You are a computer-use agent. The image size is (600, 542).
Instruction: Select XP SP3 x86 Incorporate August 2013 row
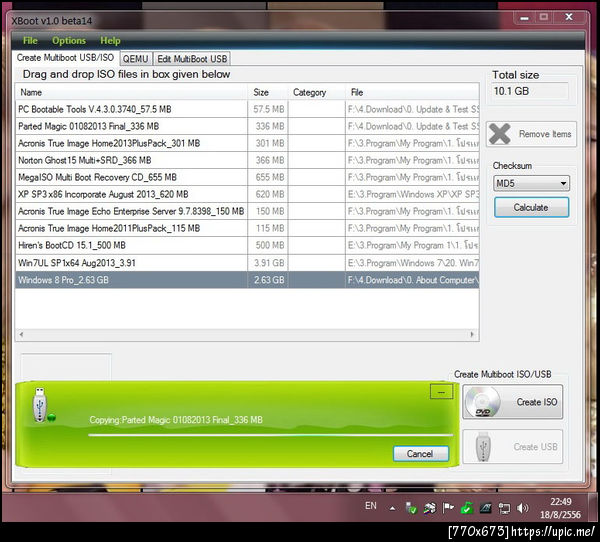point(247,194)
